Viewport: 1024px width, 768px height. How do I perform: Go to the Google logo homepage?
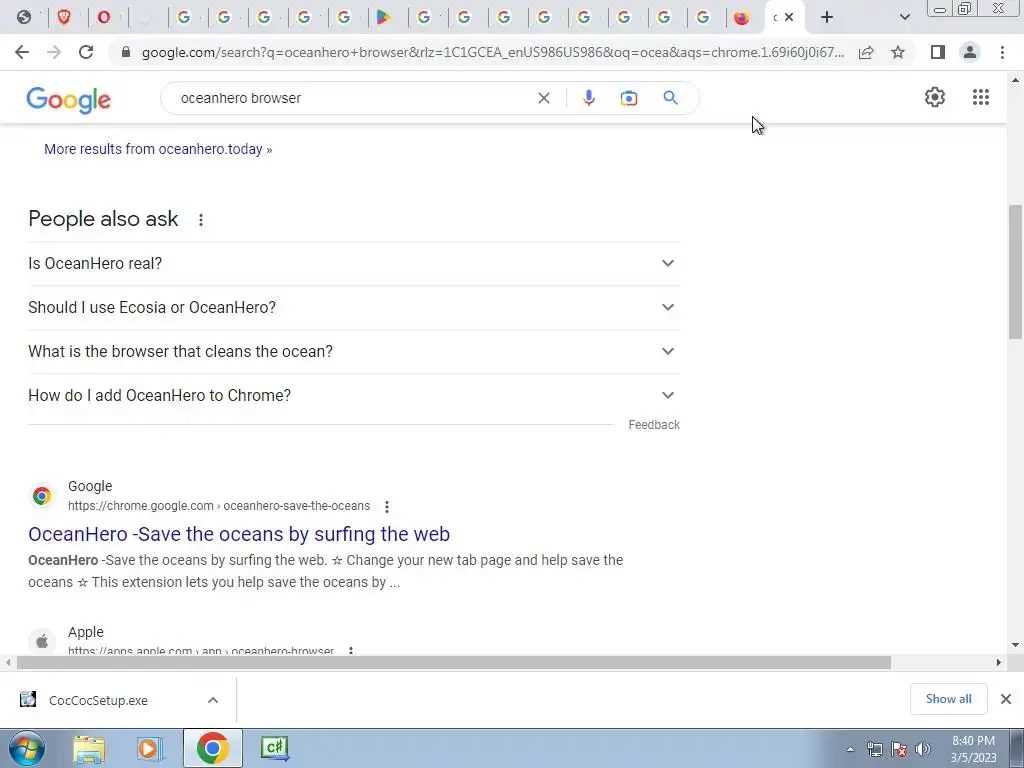click(69, 100)
